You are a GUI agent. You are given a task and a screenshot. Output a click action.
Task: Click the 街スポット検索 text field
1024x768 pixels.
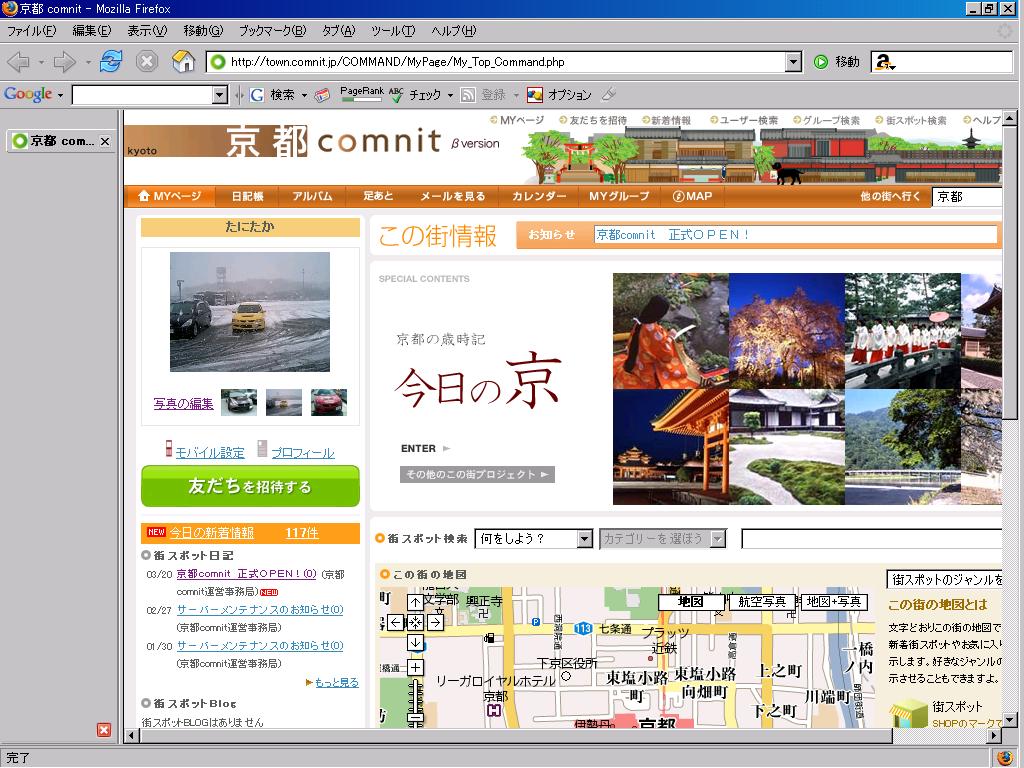[x=871, y=539]
